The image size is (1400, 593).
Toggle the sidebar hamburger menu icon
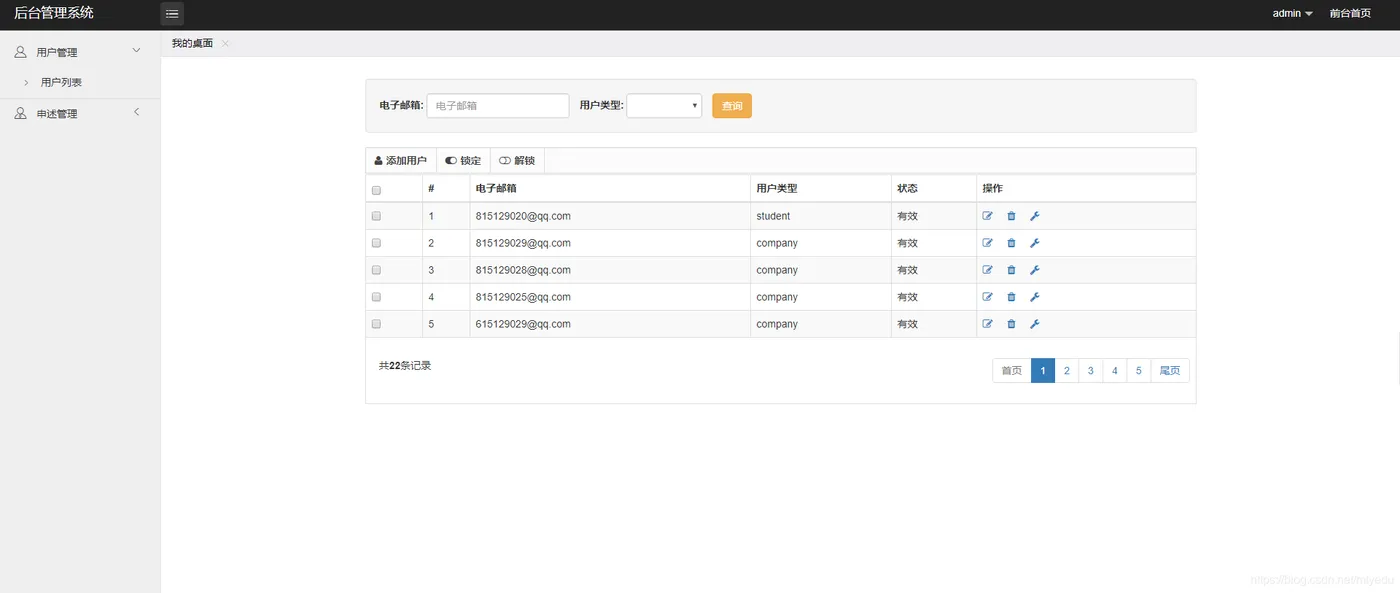click(x=172, y=14)
